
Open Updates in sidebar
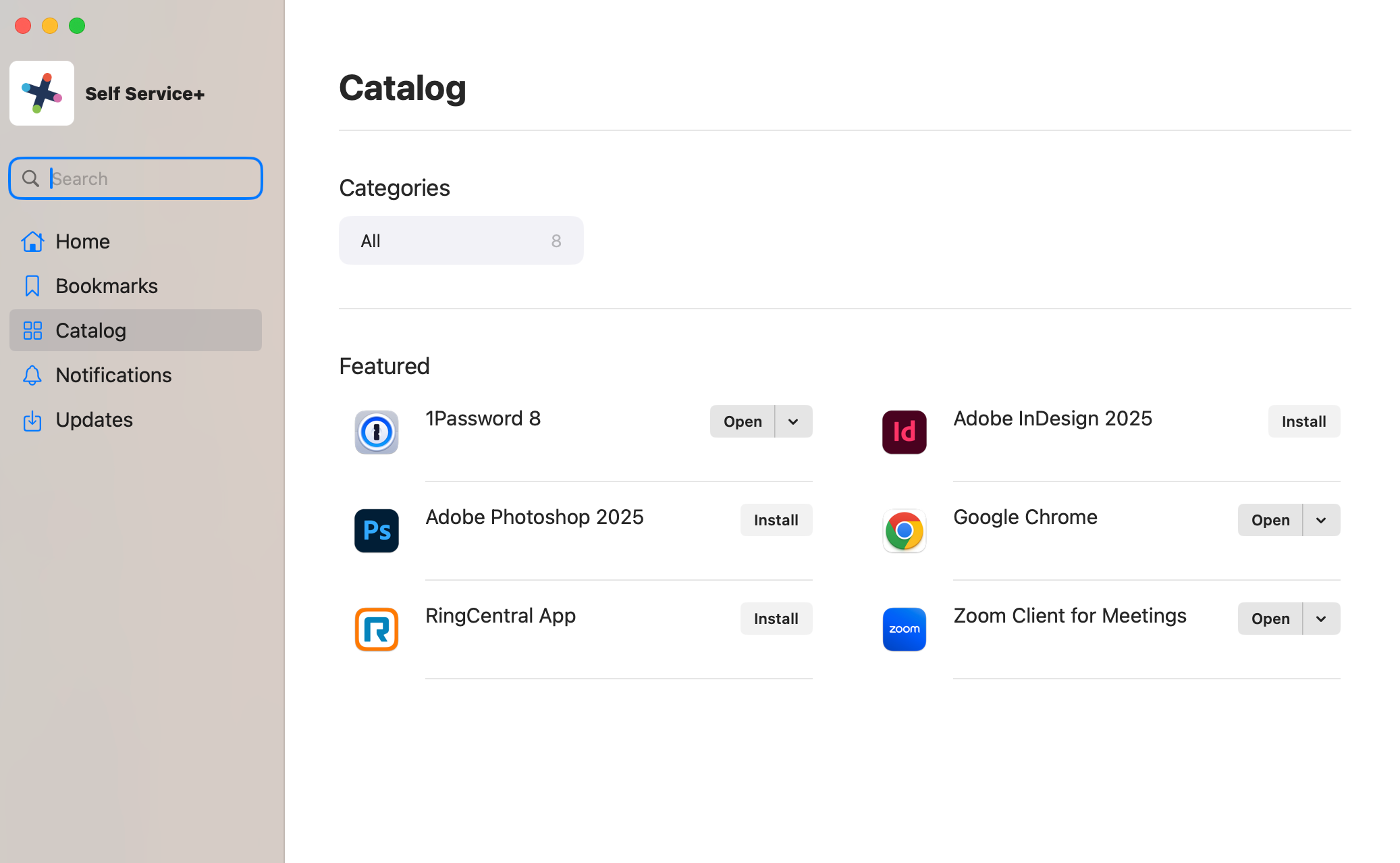tap(136, 419)
